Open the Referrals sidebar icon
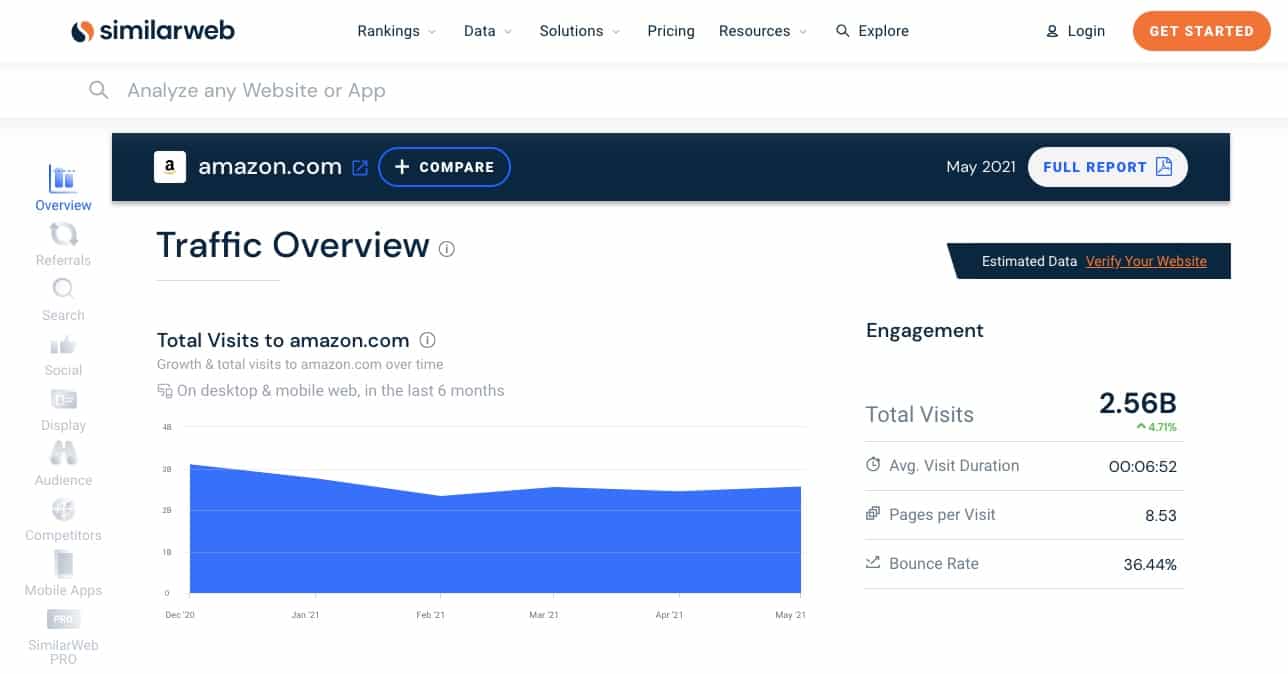 tap(63, 234)
